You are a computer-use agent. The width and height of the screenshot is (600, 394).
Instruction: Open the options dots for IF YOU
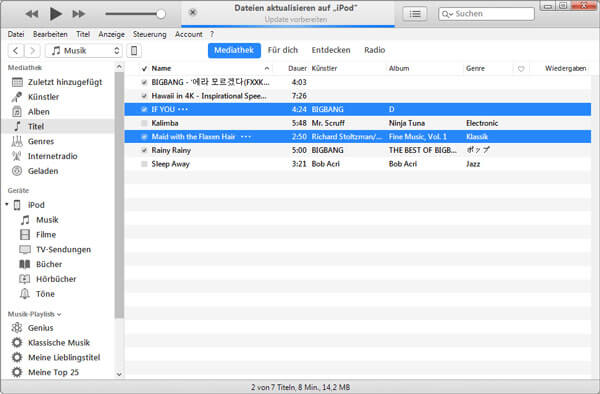pos(183,109)
